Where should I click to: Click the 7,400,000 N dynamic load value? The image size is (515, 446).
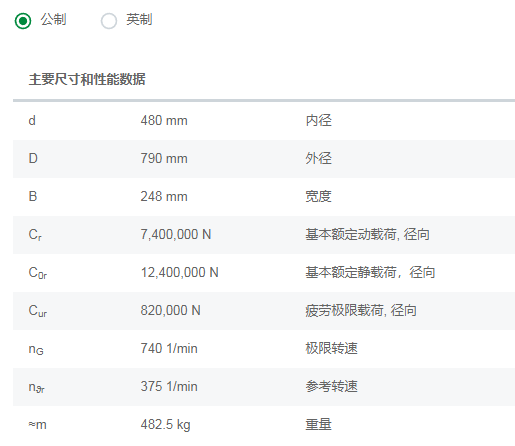click(176, 234)
